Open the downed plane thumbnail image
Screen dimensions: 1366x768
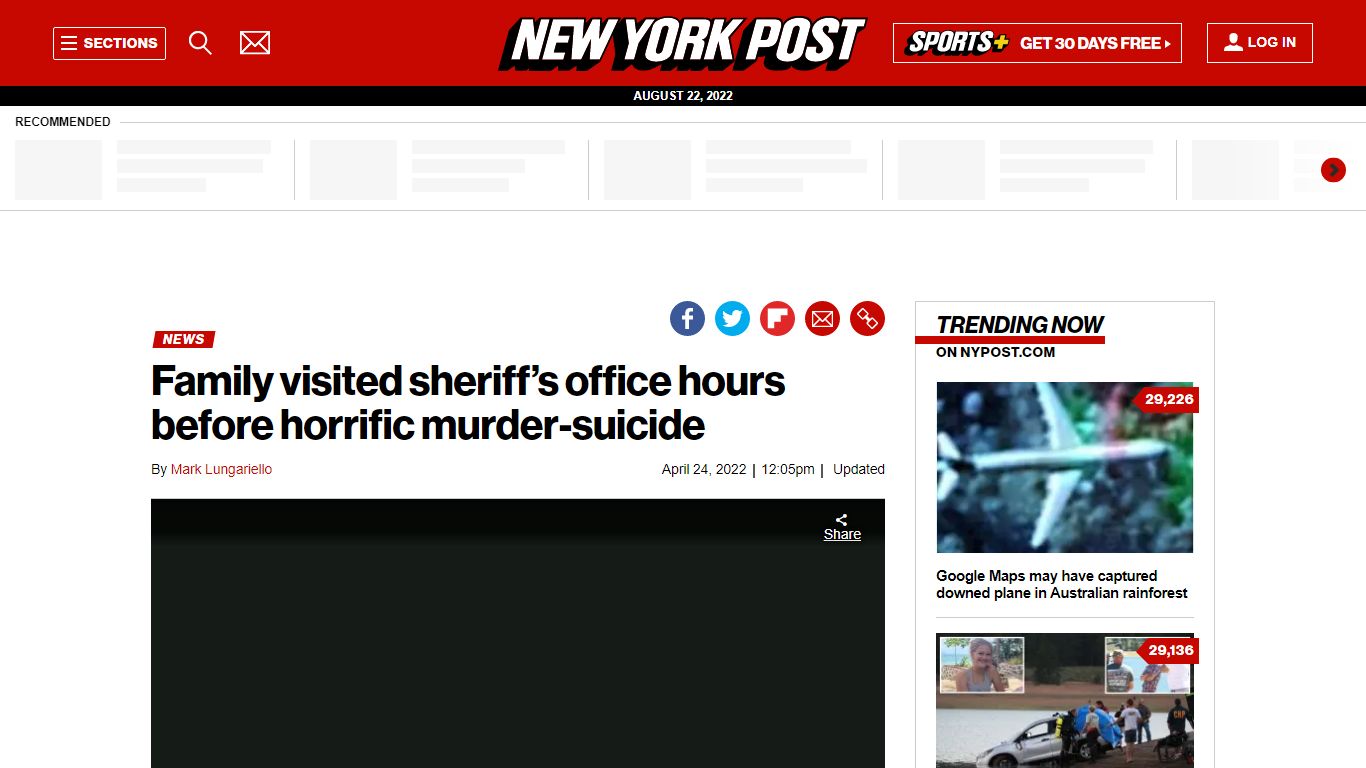[x=1065, y=467]
